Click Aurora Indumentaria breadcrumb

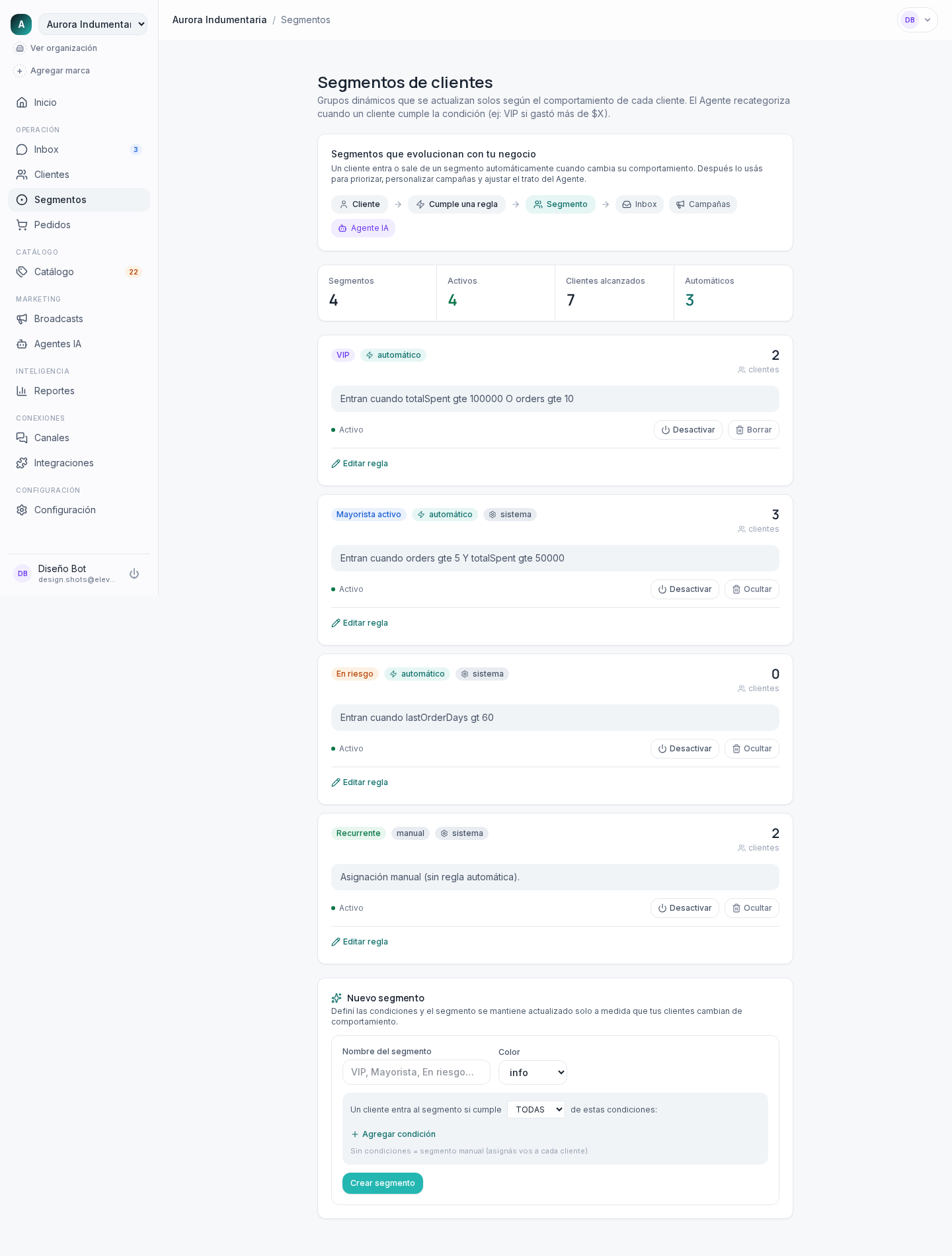pos(219,20)
